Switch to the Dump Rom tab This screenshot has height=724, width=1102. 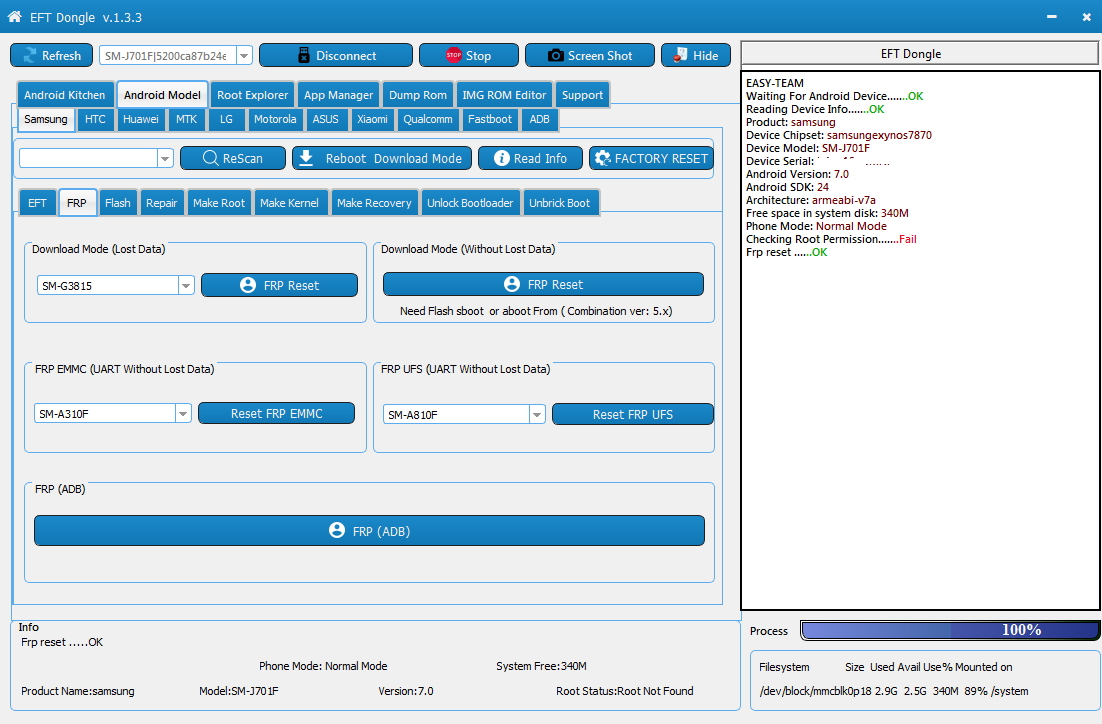[x=417, y=95]
